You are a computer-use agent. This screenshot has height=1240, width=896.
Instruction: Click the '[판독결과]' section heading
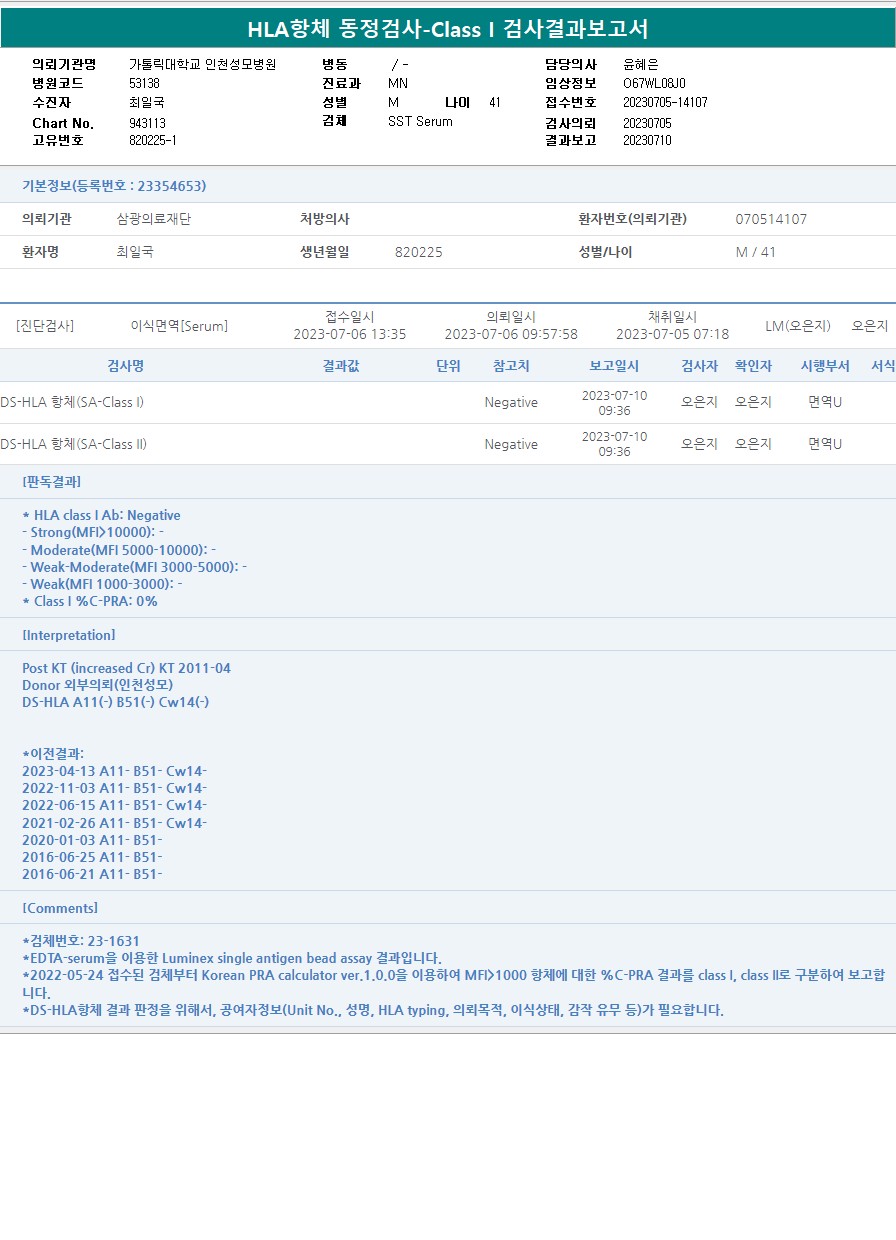[x=52, y=481]
